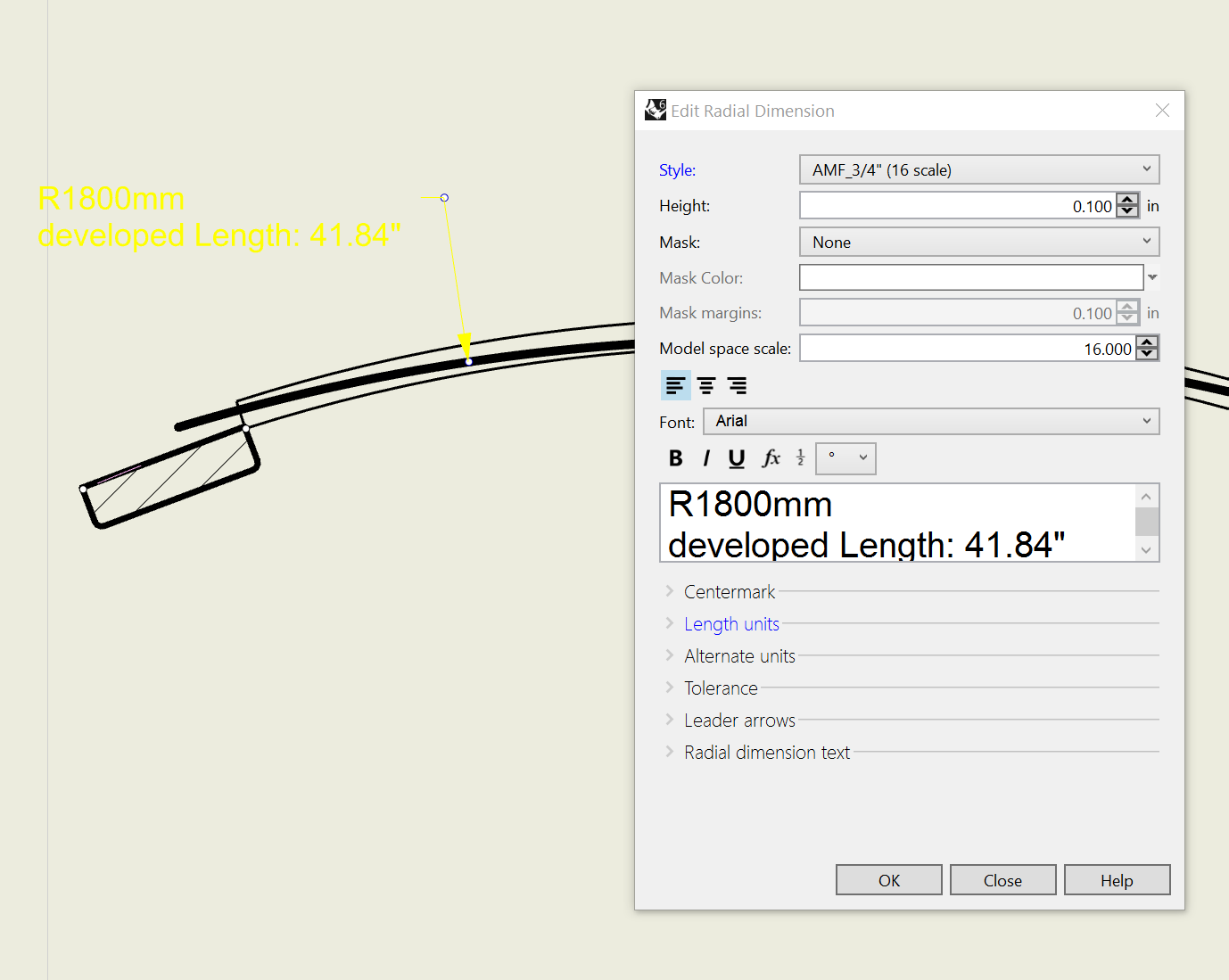This screenshot has width=1229, height=980.
Task: Open the Mask Color picker arrow
Action: [1152, 277]
